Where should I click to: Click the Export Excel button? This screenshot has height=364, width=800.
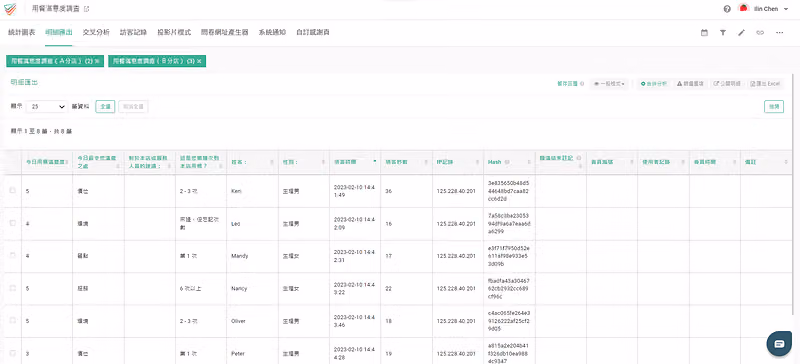pyautogui.click(x=765, y=84)
